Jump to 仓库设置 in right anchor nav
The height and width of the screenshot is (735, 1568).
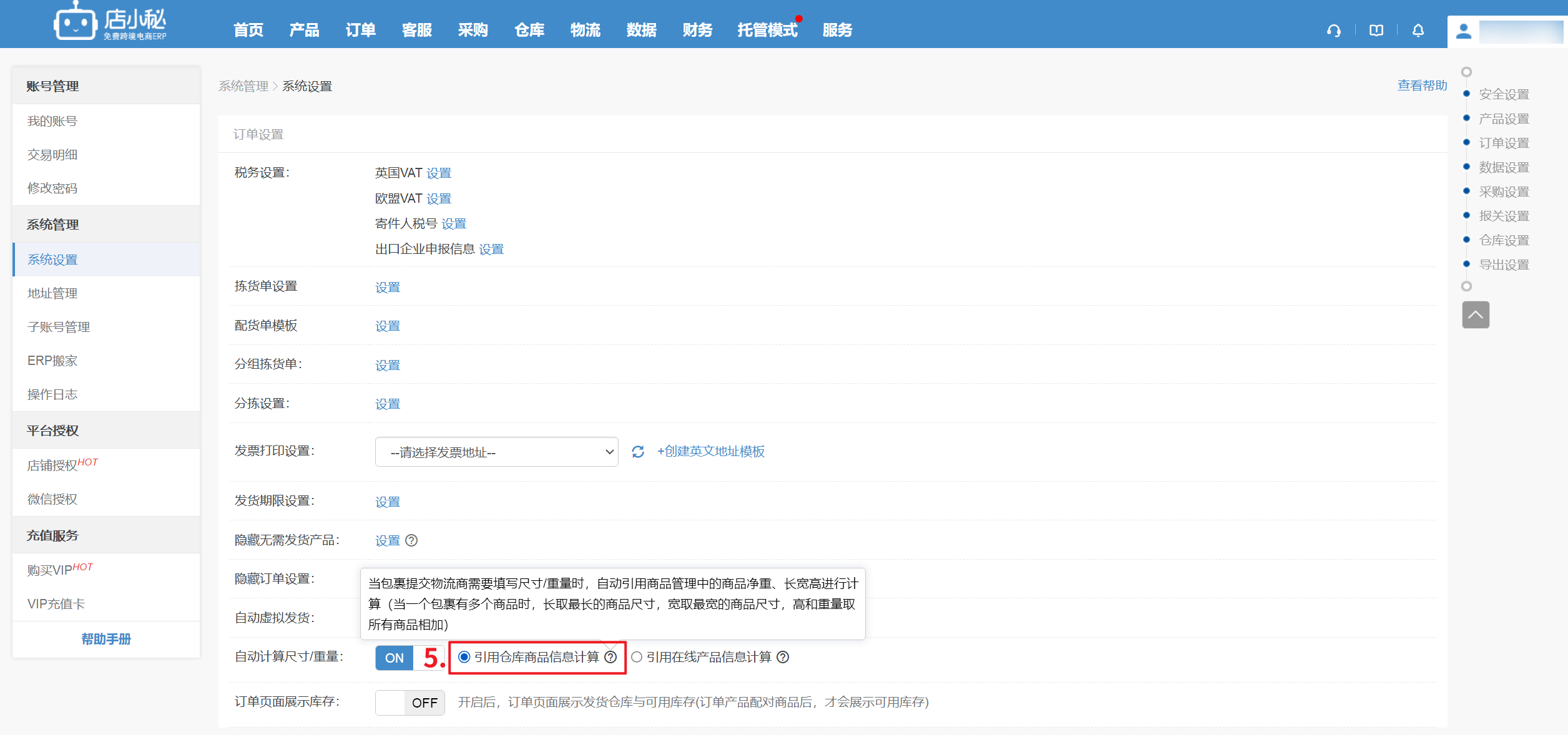[x=1504, y=240]
